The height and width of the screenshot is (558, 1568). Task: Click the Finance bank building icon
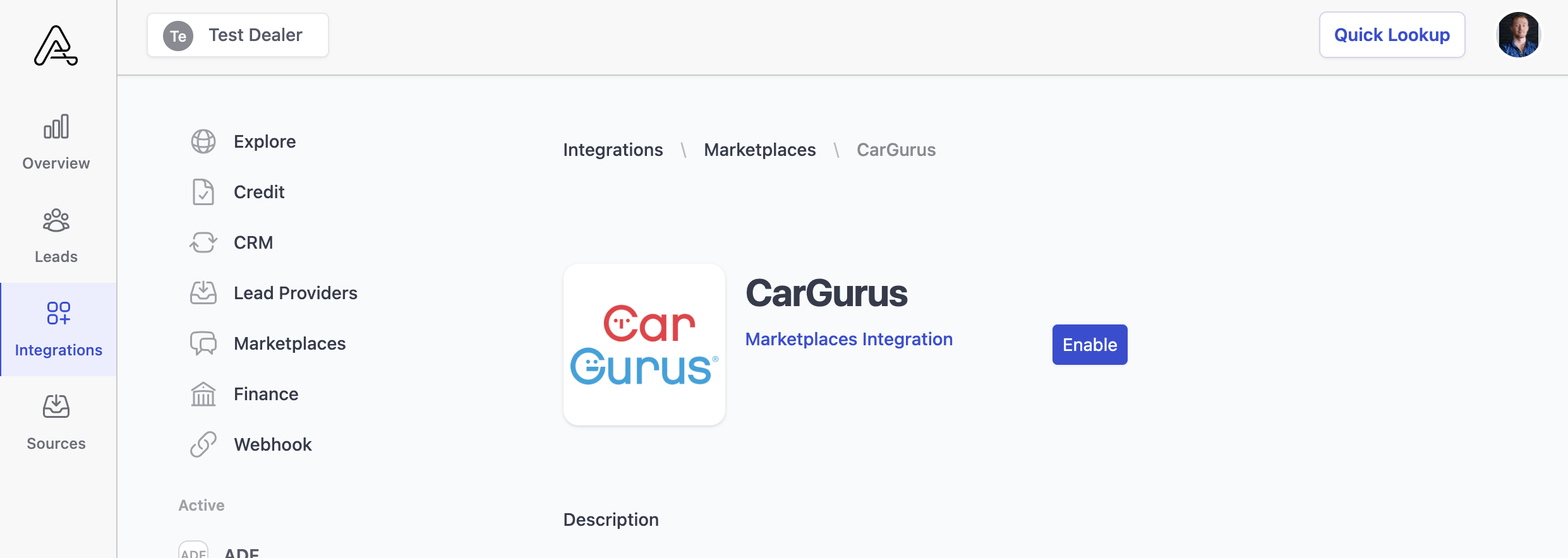tap(203, 394)
